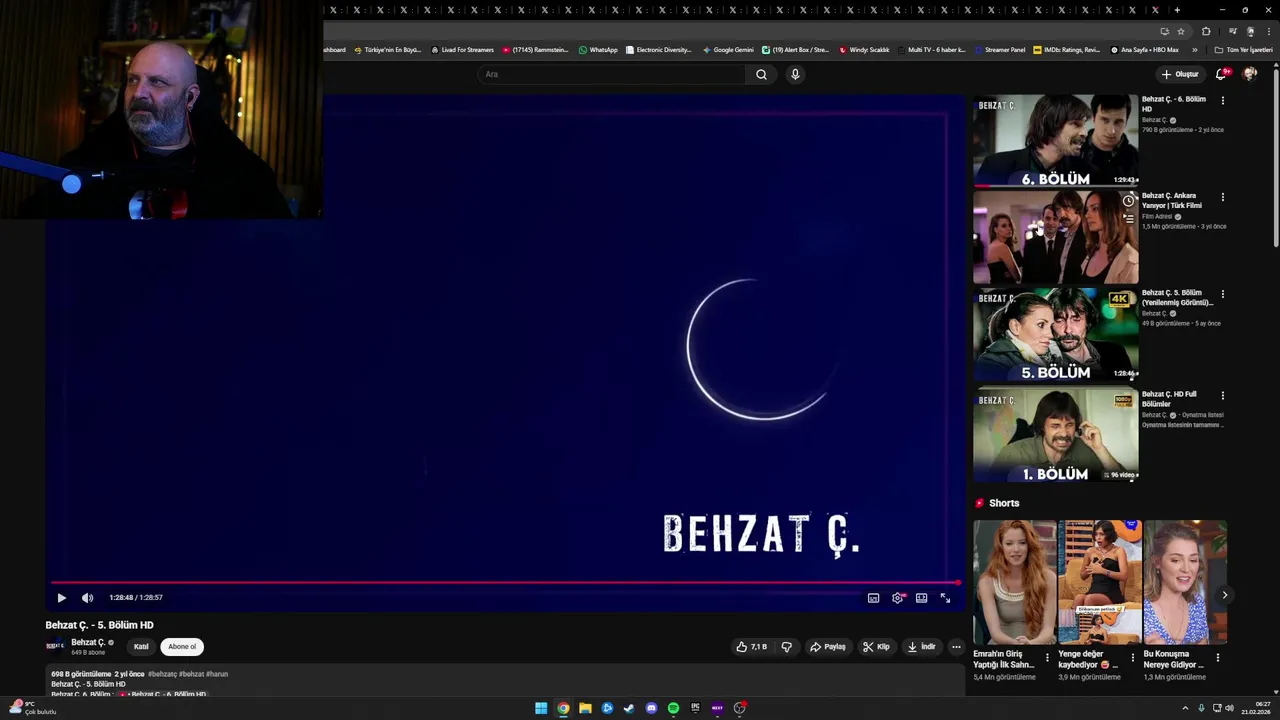Start voice search with microphone icon
The height and width of the screenshot is (720, 1280).
pos(795,74)
